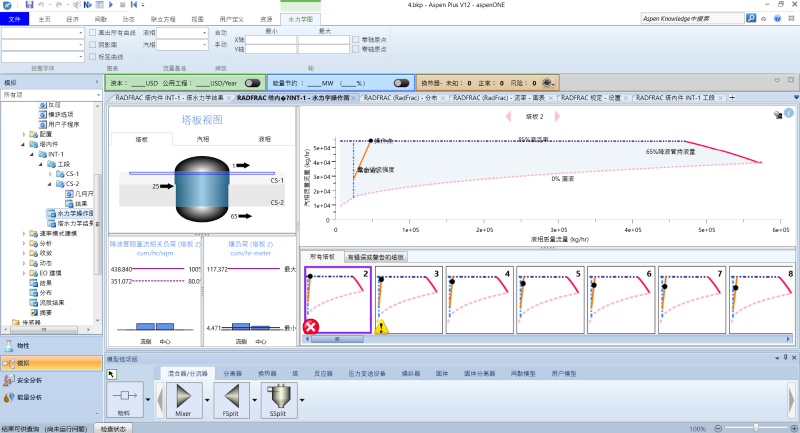Click the palette scroll-left arrow beside Mixer
The image size is (800, 433).
(x=160, y=400)
